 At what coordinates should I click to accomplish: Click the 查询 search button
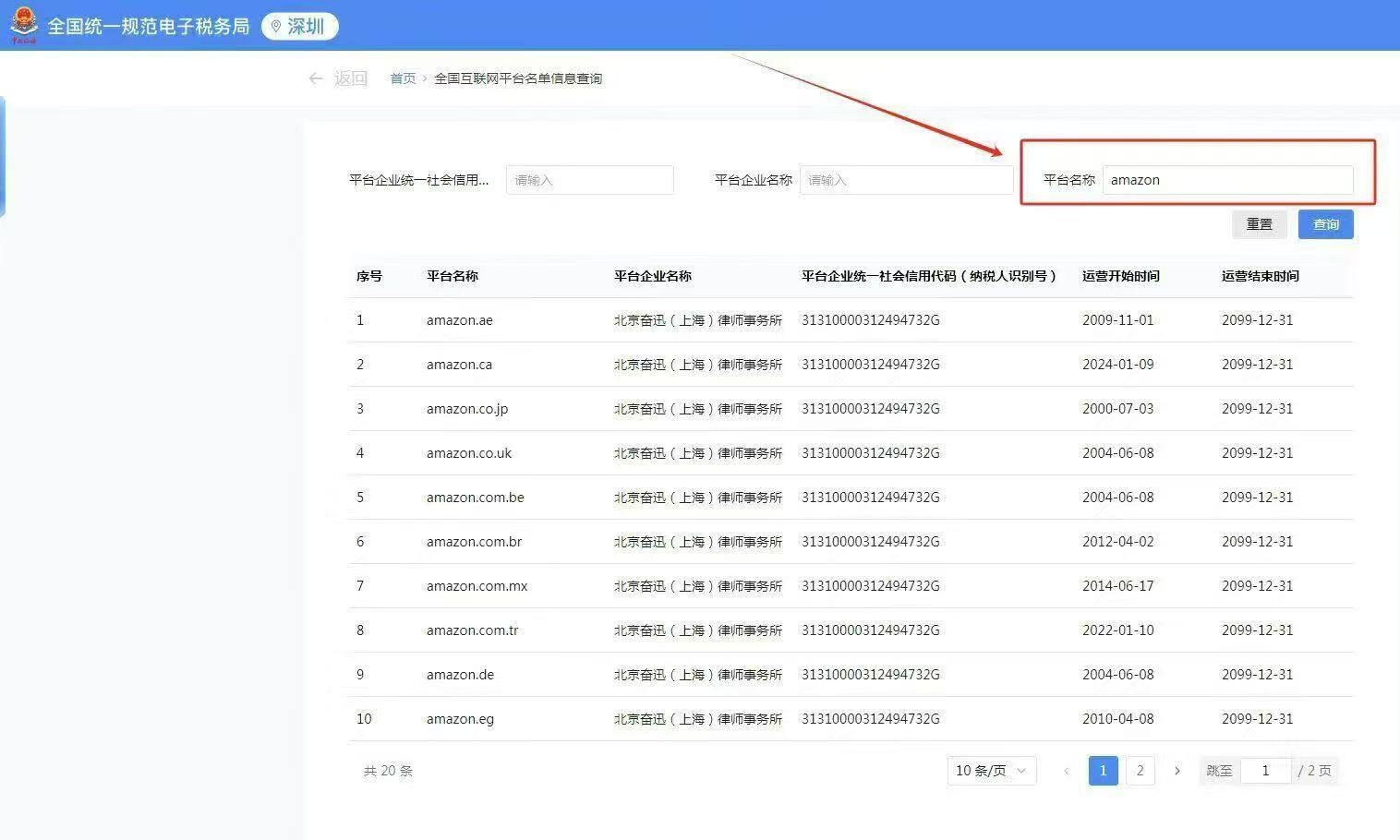coord(1325,224)
